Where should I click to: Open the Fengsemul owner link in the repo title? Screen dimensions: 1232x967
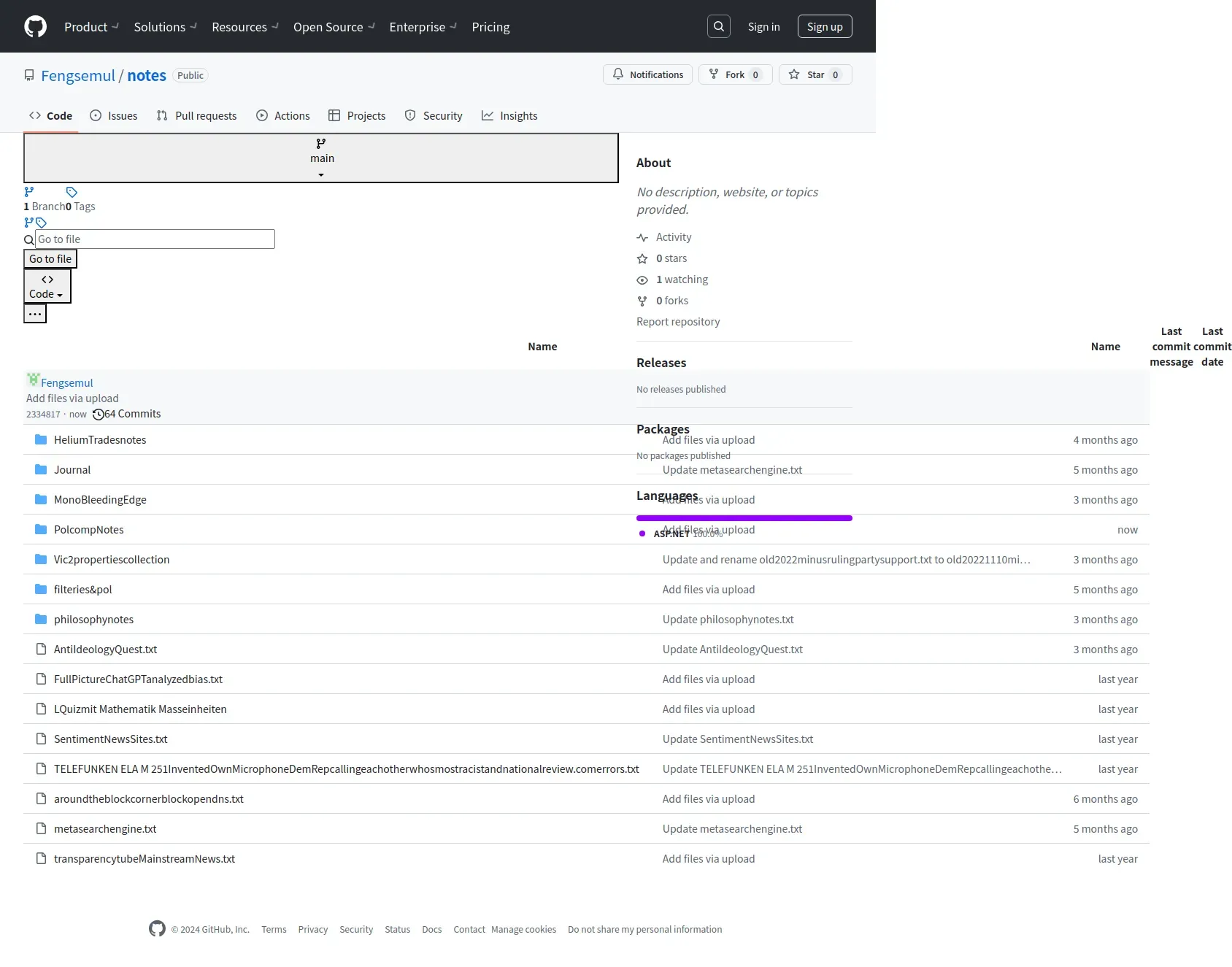click(x=78, y=75)
